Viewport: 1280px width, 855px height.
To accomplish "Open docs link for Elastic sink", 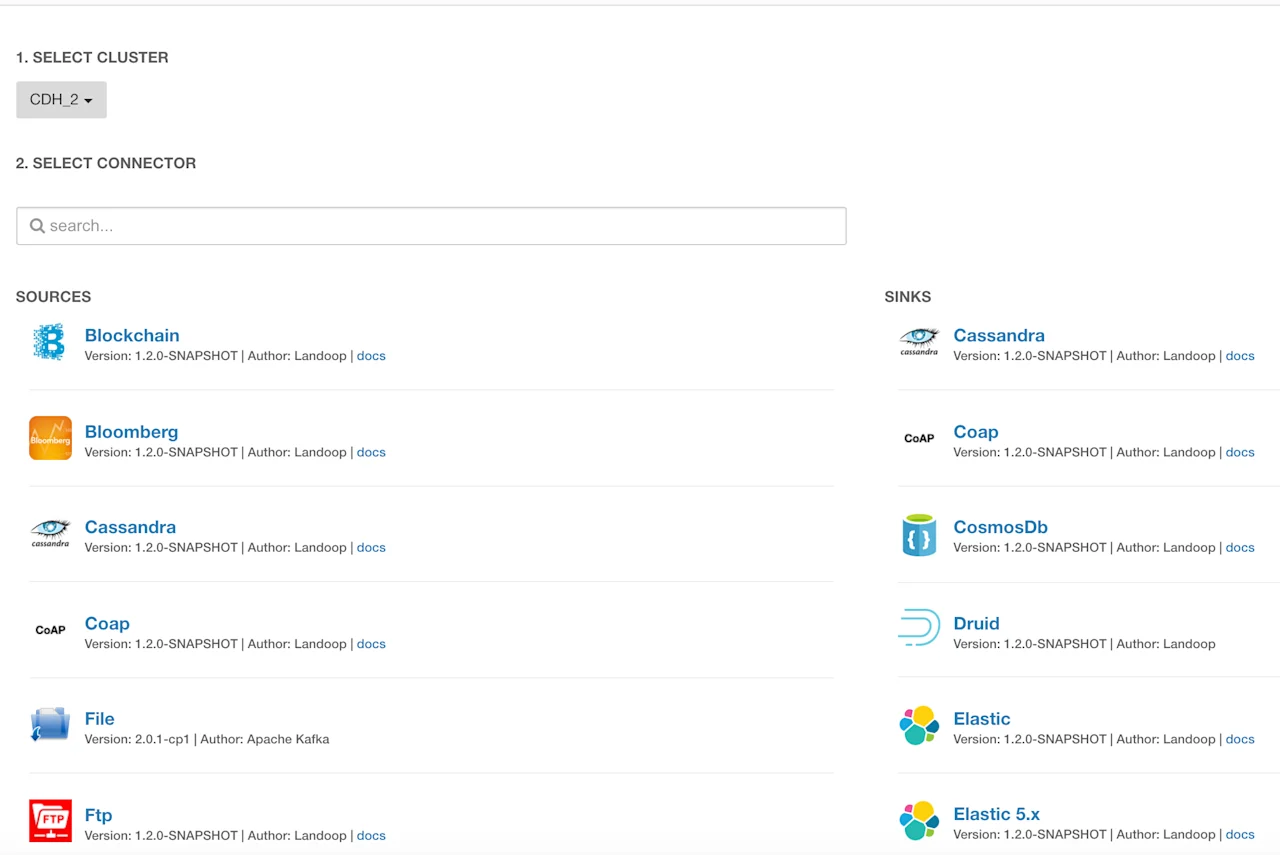I will point(1240,739).
